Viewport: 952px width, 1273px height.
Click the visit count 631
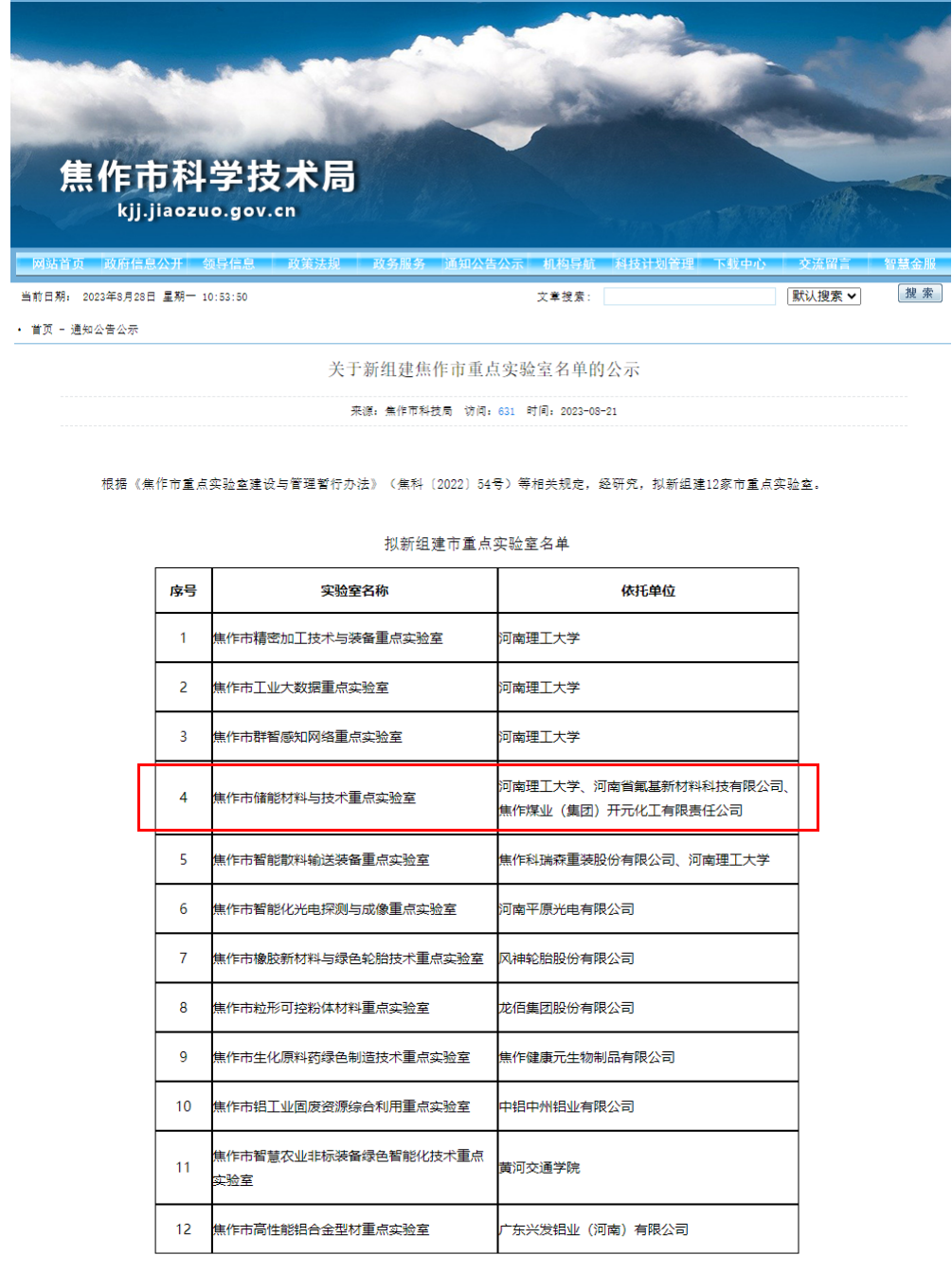[507, 411]
